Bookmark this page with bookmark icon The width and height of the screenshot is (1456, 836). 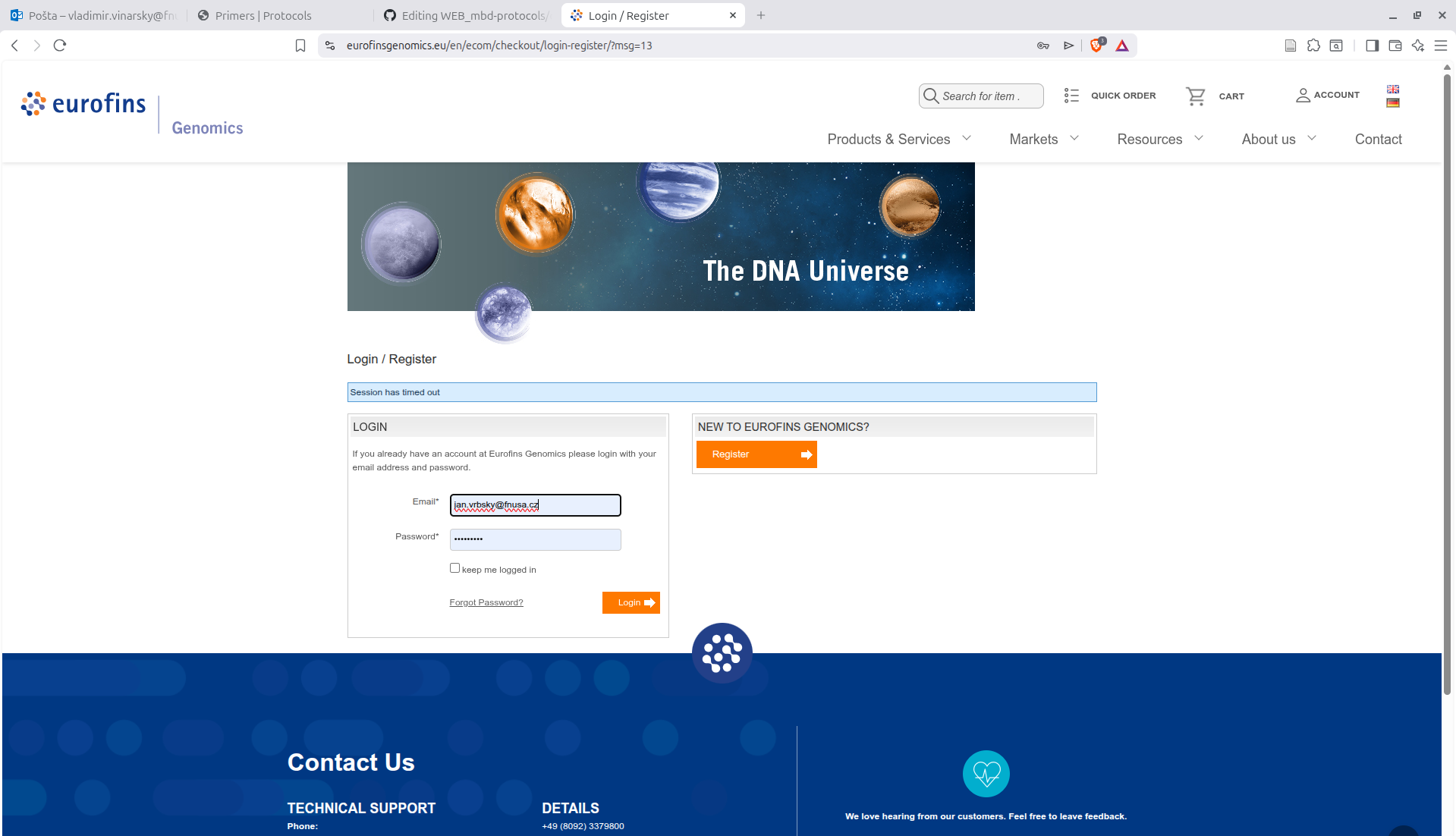coord(300,46)
